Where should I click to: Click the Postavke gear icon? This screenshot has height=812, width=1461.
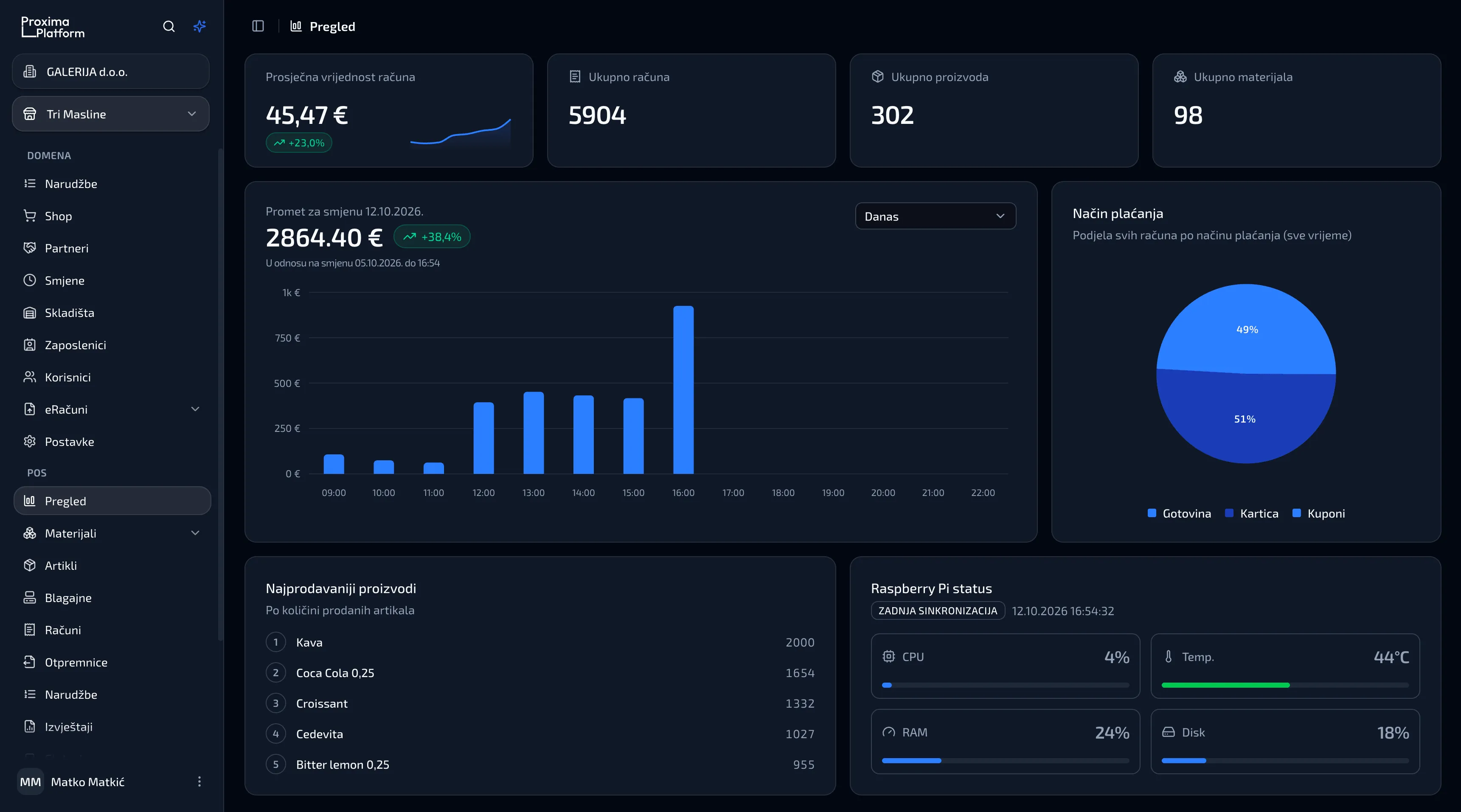pyautogui.click(x=30, y=441)
